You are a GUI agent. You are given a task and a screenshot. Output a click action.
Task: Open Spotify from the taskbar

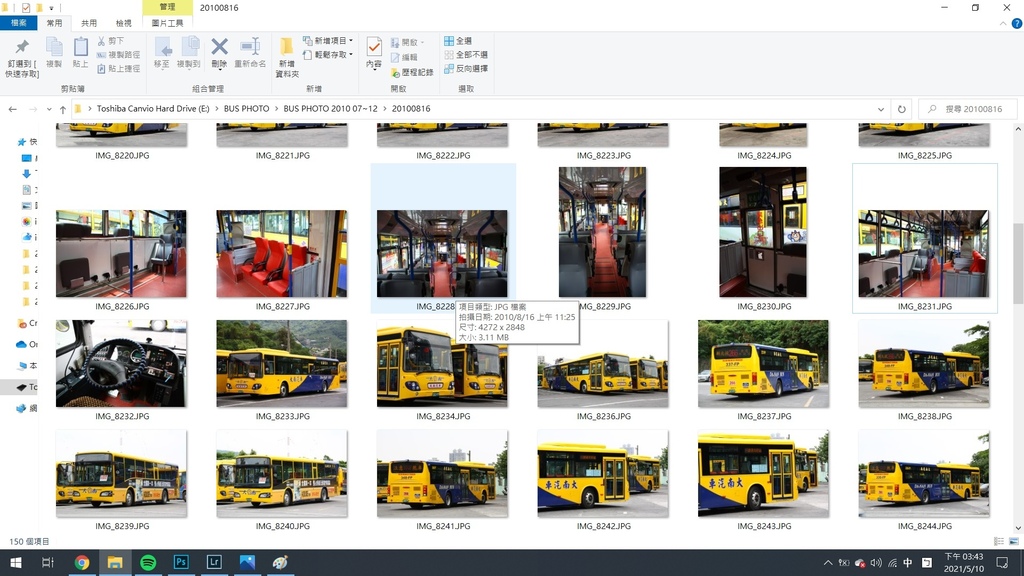point(148,563)
